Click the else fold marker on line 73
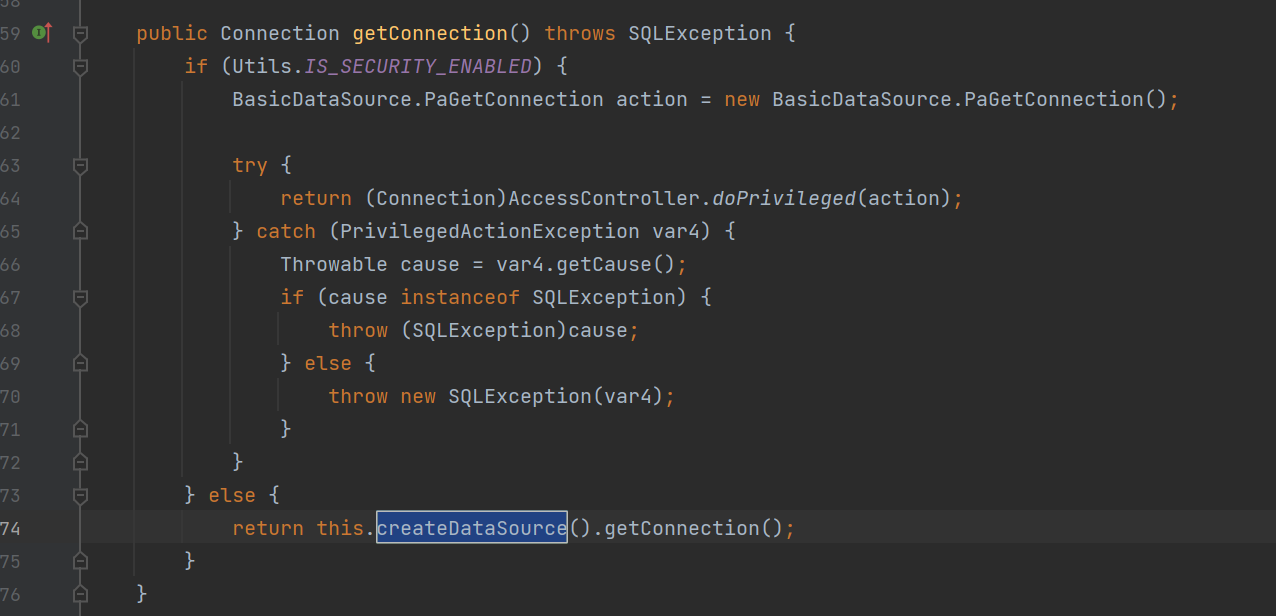 (80, 495)
